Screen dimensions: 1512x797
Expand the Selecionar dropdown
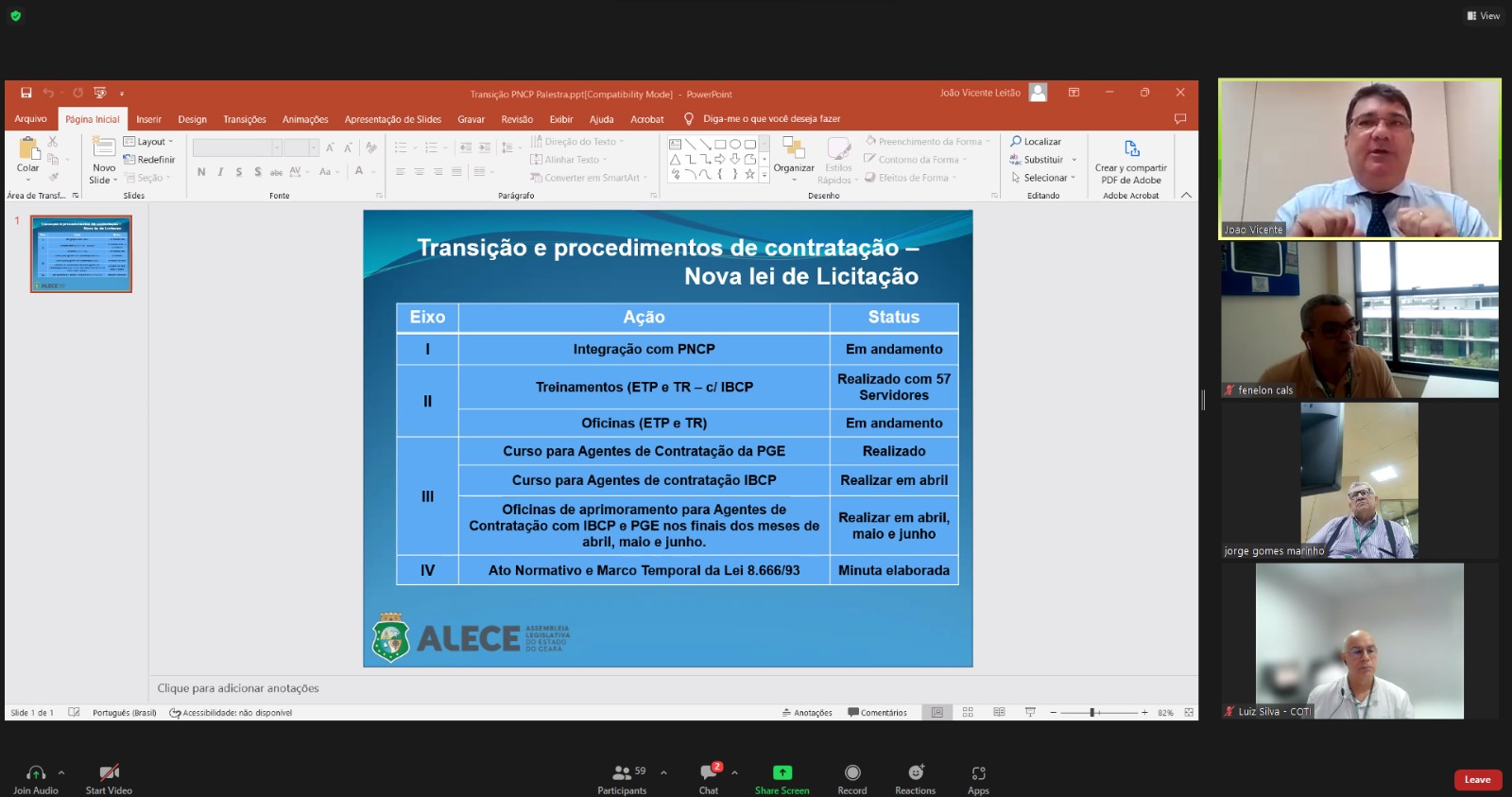(1044, 178)
